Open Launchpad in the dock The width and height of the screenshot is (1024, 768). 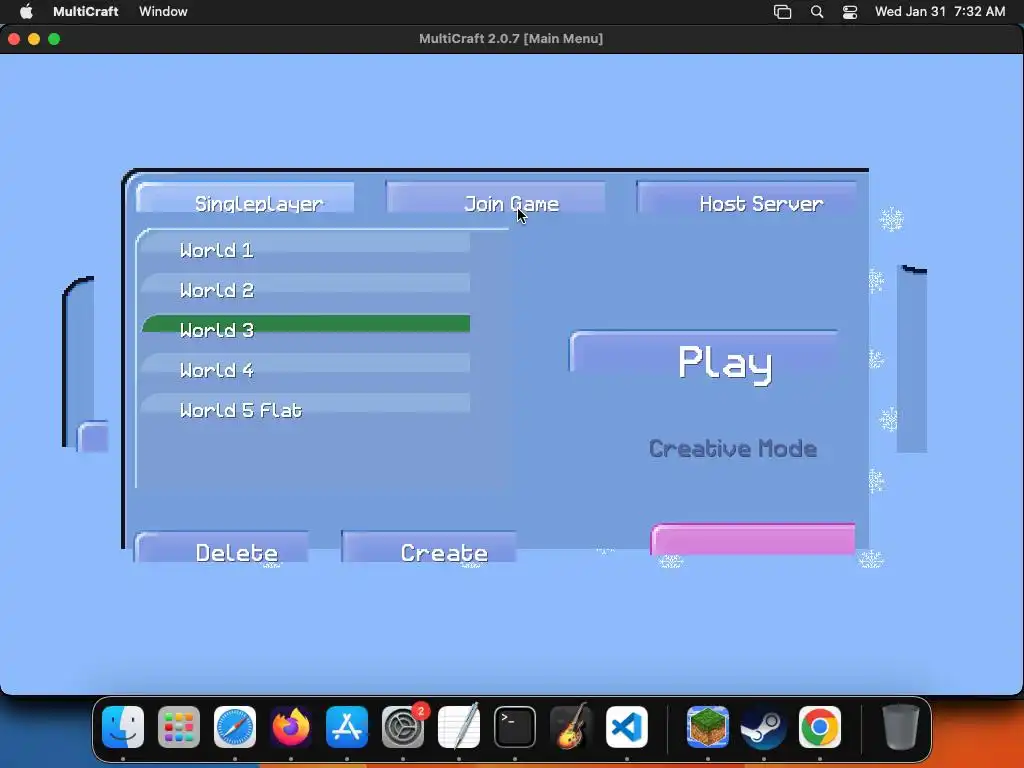pos(179,727)
